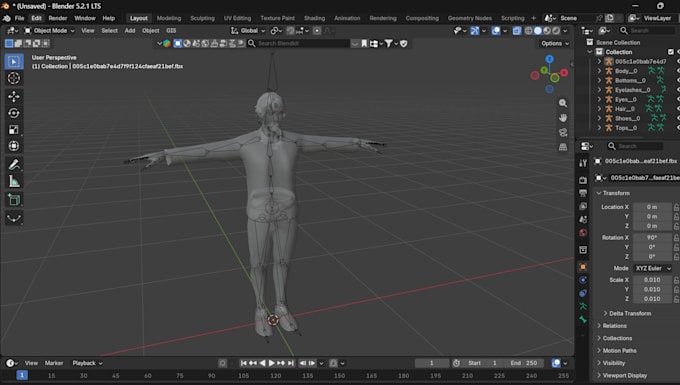Select the Move tool
This screenshot has height=385, width=680.
14,96
